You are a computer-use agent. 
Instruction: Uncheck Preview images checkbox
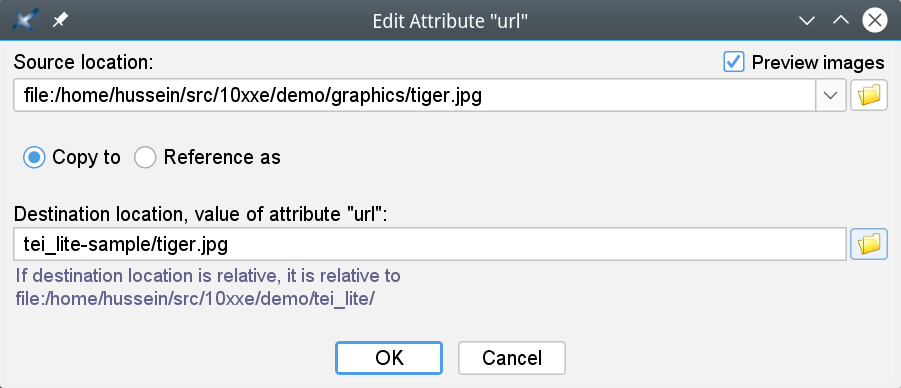[734, 62]
